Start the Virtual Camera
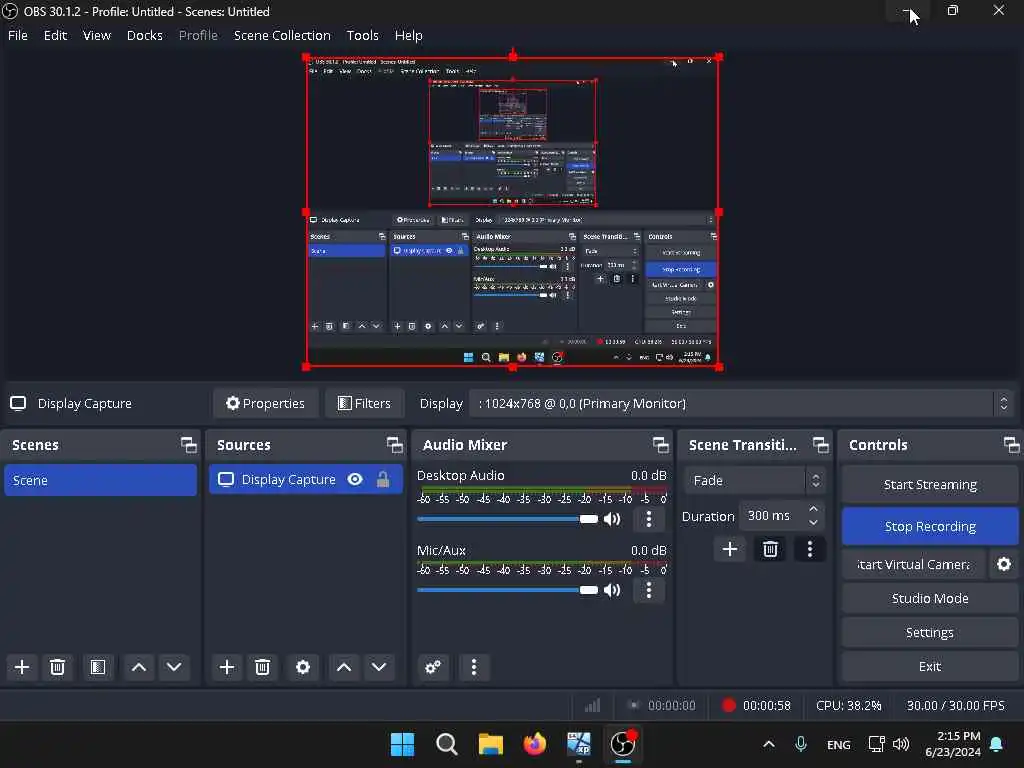This screenshot has width=1024, height=768. [x=913, y=564]
